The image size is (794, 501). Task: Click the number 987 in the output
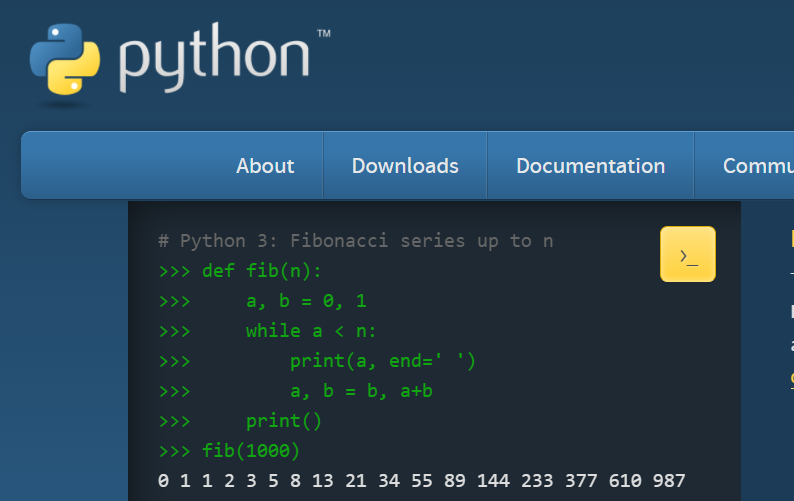pos(668,481)
